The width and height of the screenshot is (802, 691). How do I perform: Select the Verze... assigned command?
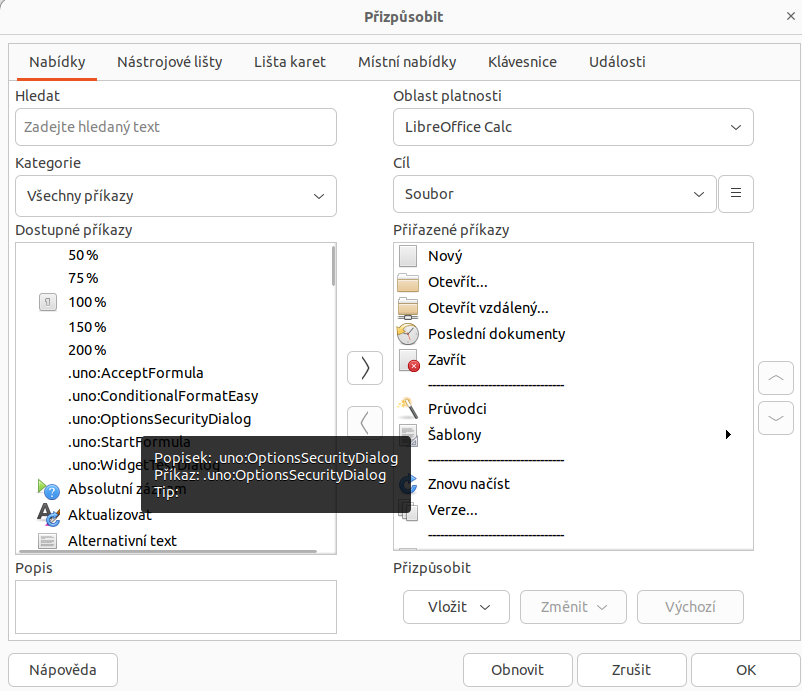coord(453,510)
